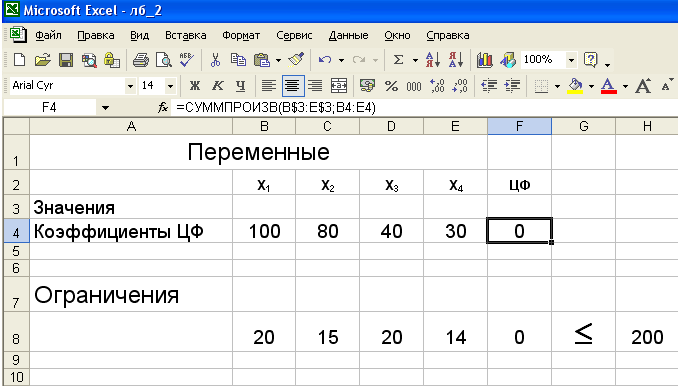Select the cell labeled Ограничения
The height and width of the screenshot is (386, 678).
click(x=131, y=294)
